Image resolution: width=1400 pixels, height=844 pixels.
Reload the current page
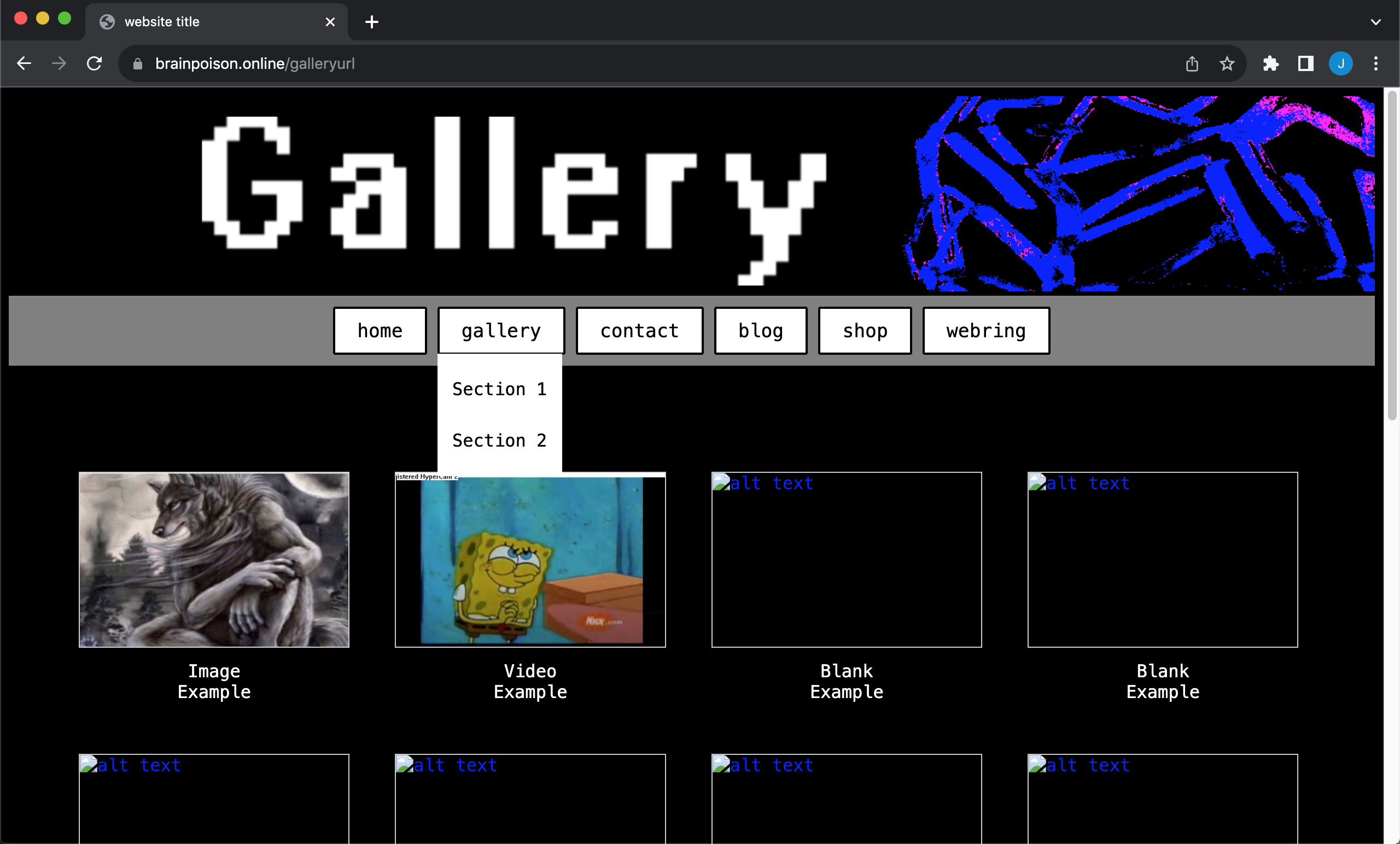pyautogui.click(x=94, y=63)
